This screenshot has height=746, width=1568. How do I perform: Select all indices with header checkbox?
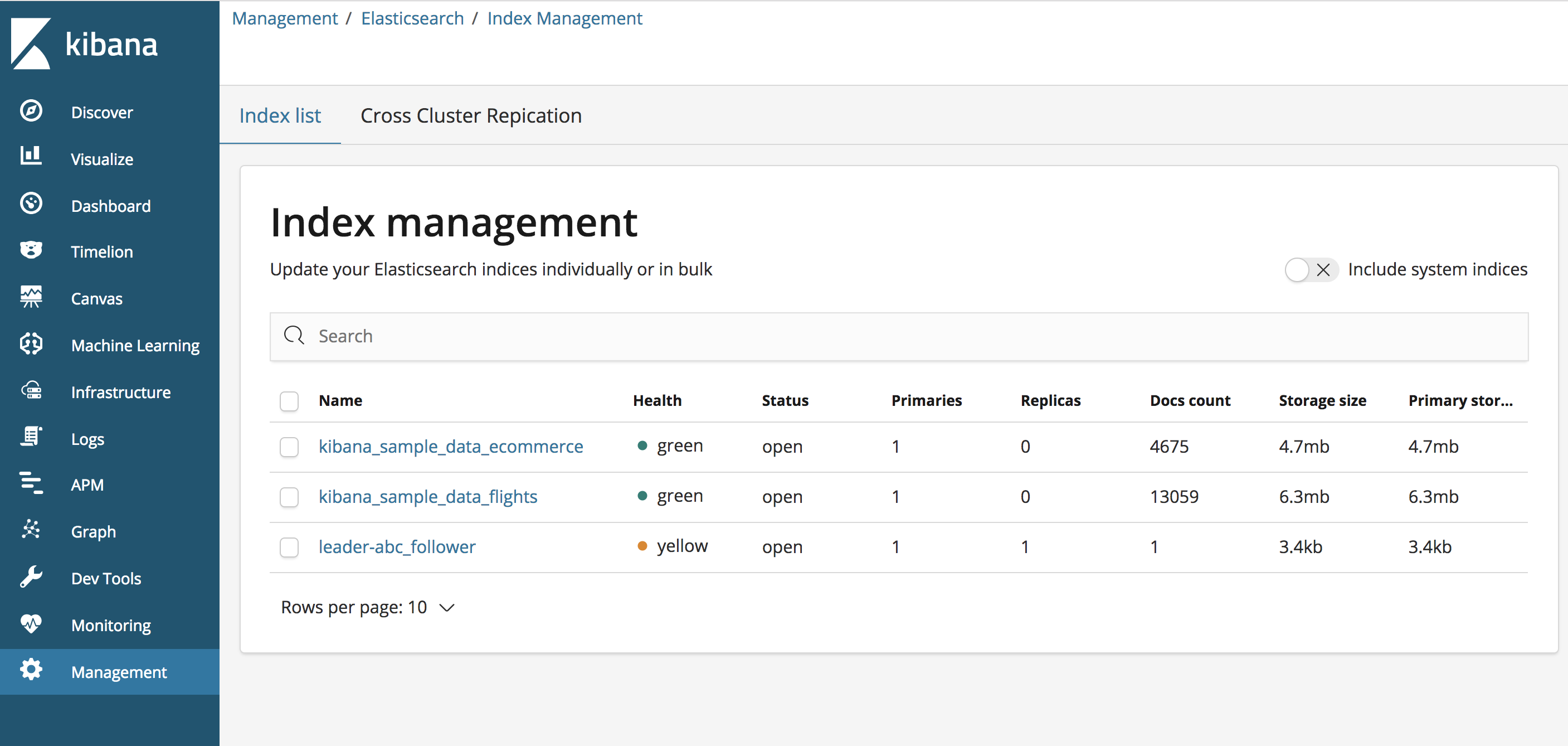(x=289, y=401)
